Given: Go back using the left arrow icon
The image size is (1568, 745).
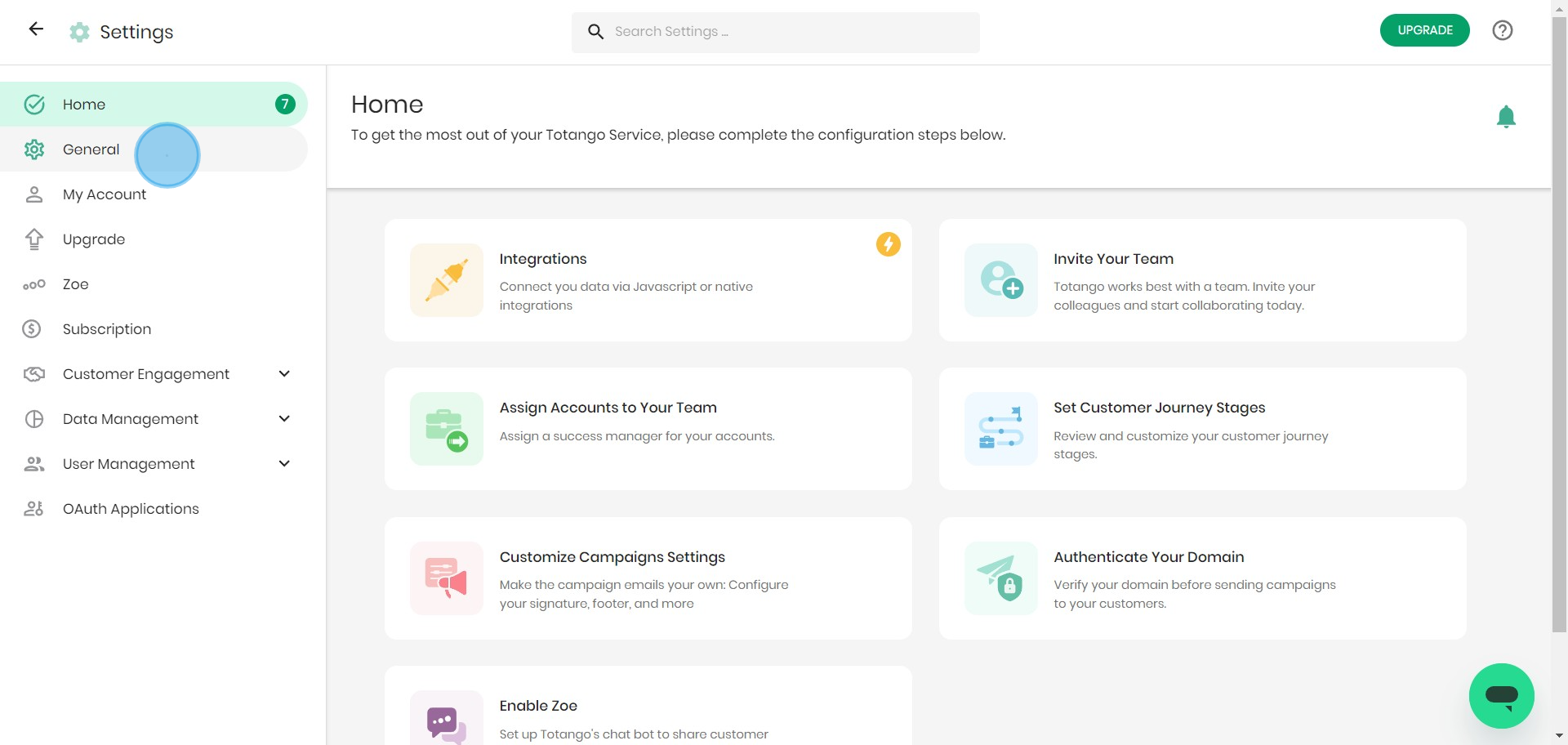Looking at the screenshot, I should pyautogui.click(x=36, y=29).
